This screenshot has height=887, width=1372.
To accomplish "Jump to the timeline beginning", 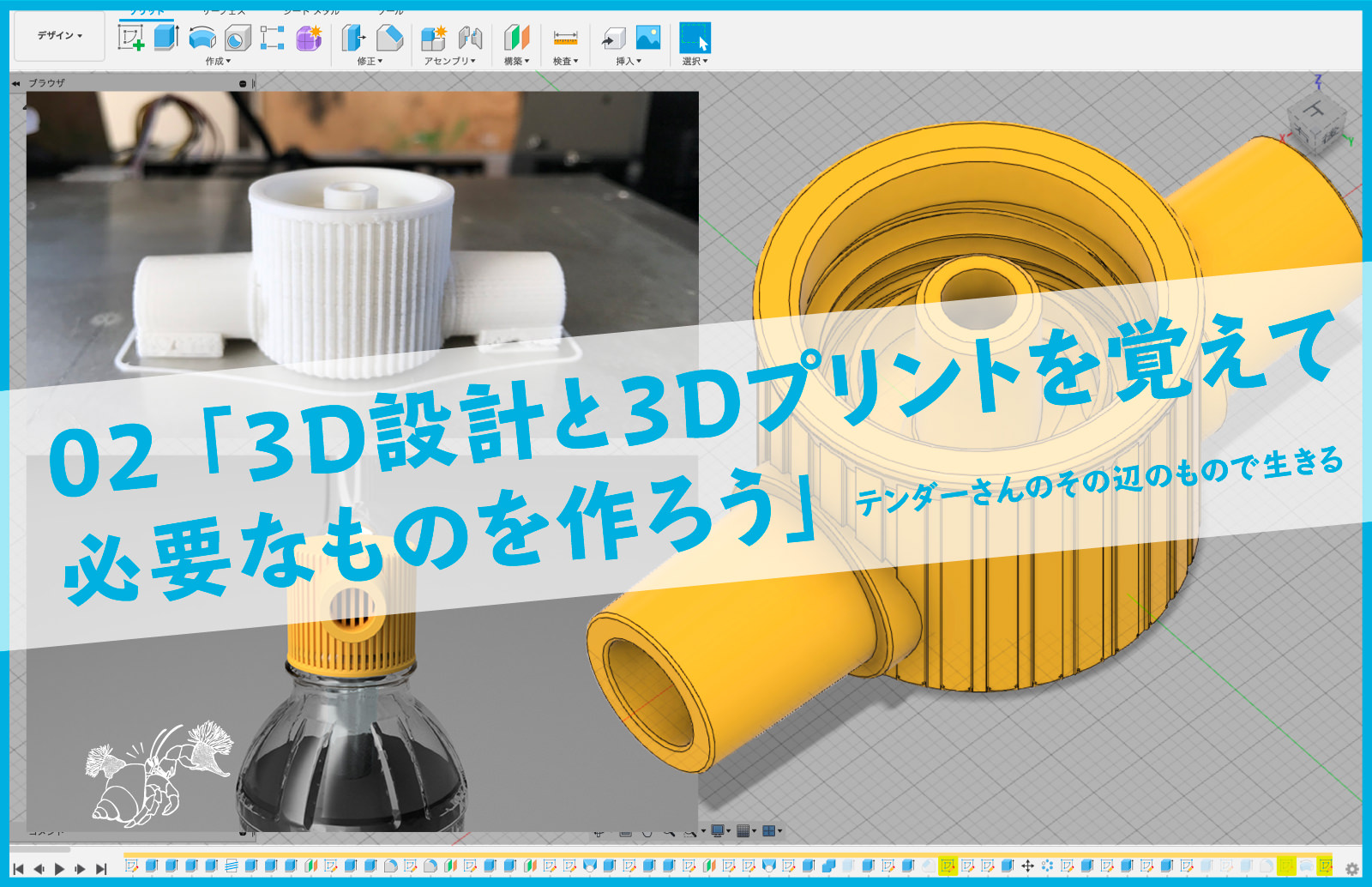I will pyautogui.click(x=18, y=869).
